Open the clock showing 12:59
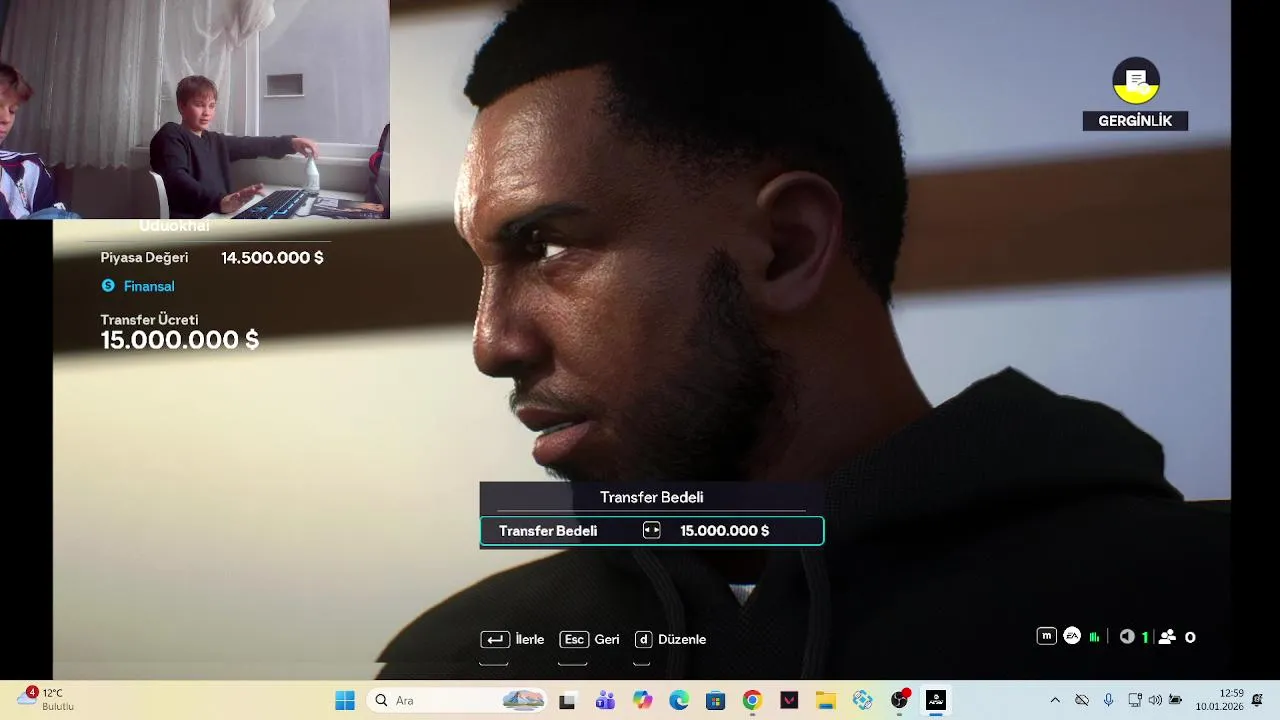This screenshot has height=720, width=1280. (x=1219, y=699)
